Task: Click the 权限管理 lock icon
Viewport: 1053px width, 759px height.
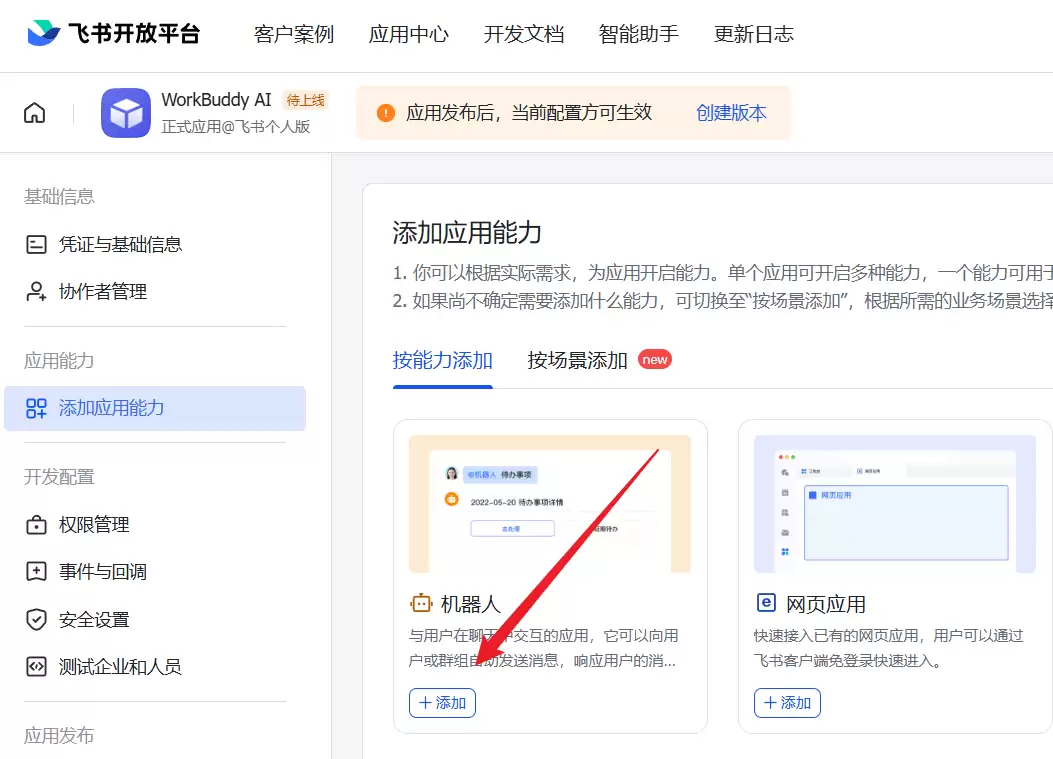Action: tap(36, 525)
